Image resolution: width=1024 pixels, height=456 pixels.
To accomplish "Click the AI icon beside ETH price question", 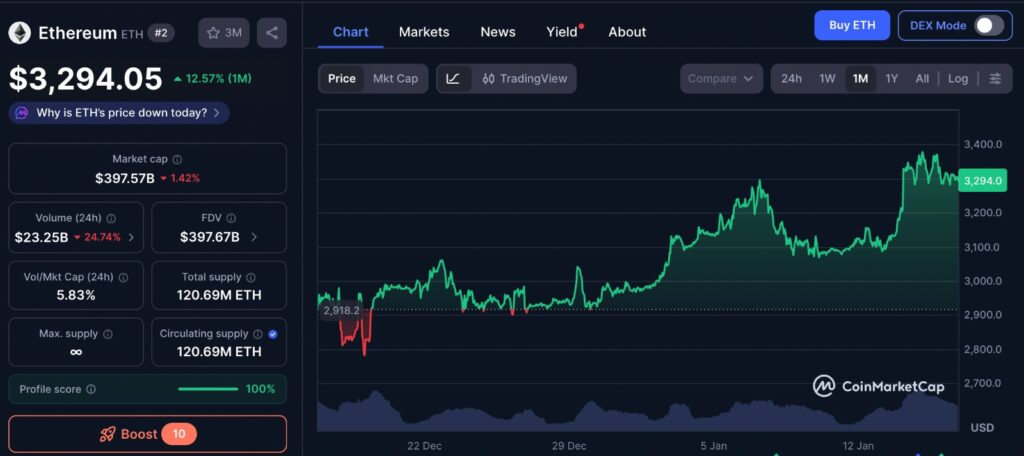I will [x=22, y=113].
